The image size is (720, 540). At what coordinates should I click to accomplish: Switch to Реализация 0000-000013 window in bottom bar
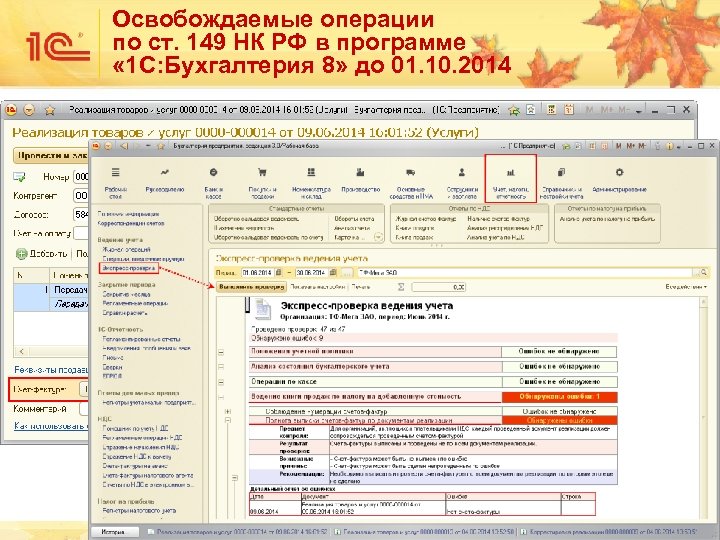tap(424, 532)
